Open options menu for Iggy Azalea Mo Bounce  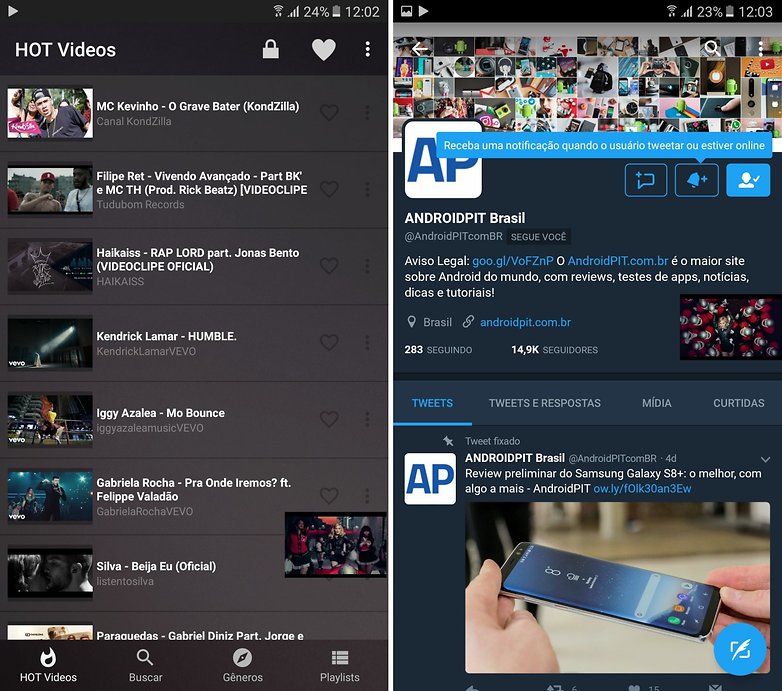click(x=368, y=419)
